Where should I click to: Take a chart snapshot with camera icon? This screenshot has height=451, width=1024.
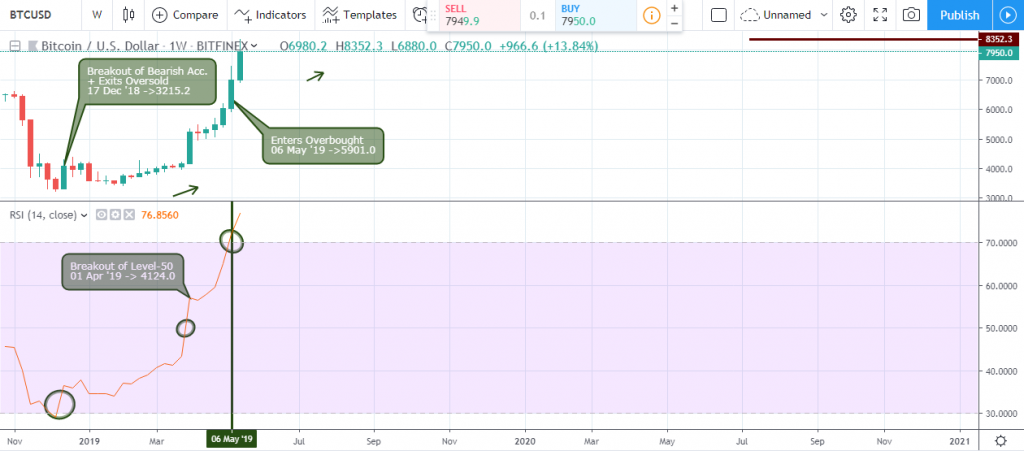[x=912, y=14]
